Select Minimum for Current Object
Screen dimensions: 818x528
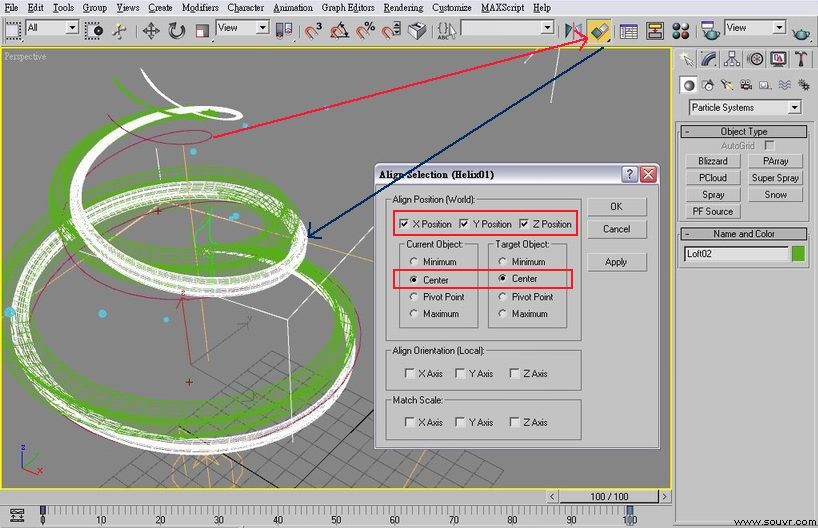(414, 261)
